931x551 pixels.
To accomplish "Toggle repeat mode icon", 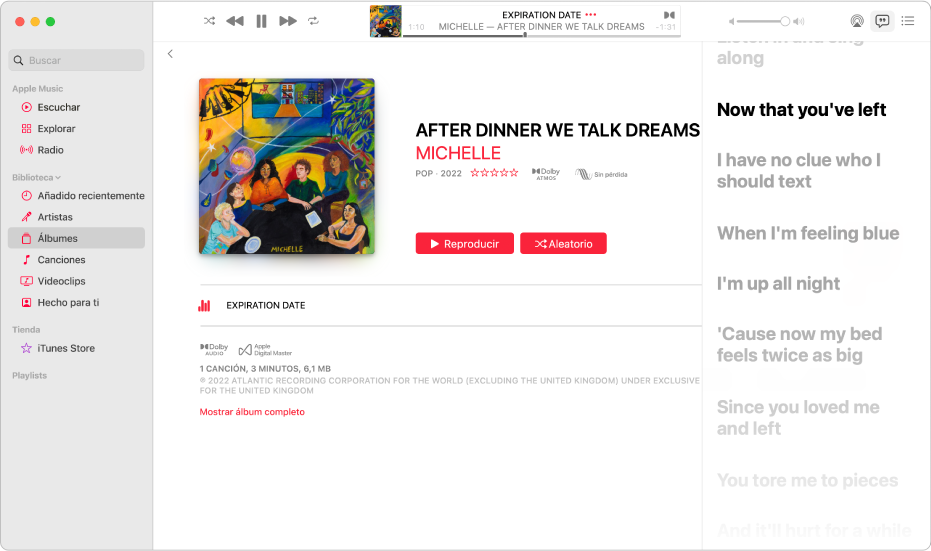I will point(314,21).
